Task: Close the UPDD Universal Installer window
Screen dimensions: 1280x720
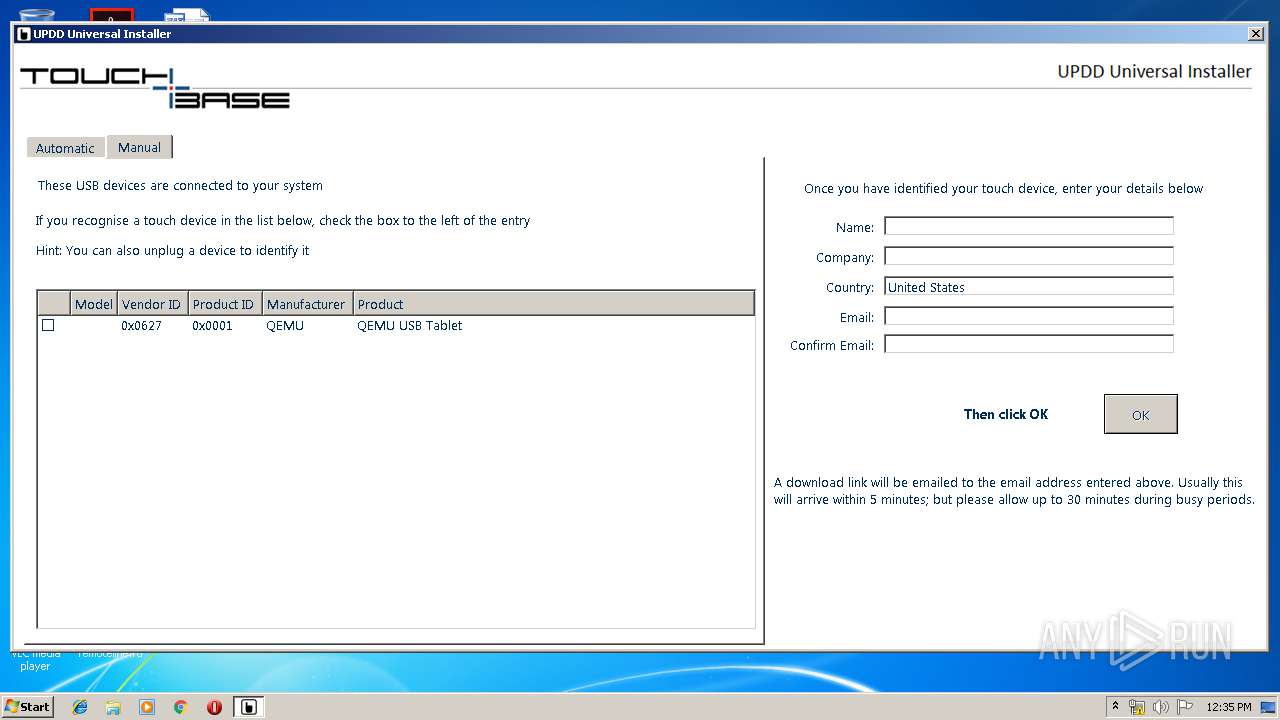Action: point(1256,34)
